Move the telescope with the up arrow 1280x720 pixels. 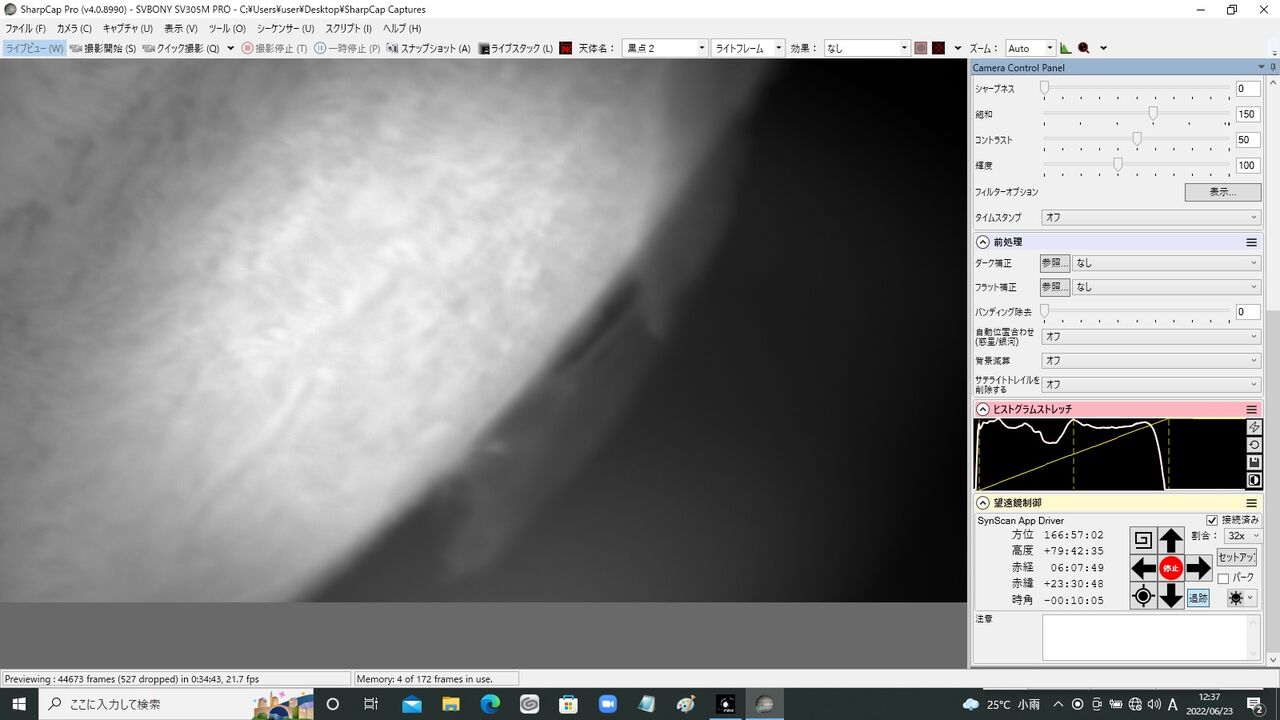[x=1171, y=541]
